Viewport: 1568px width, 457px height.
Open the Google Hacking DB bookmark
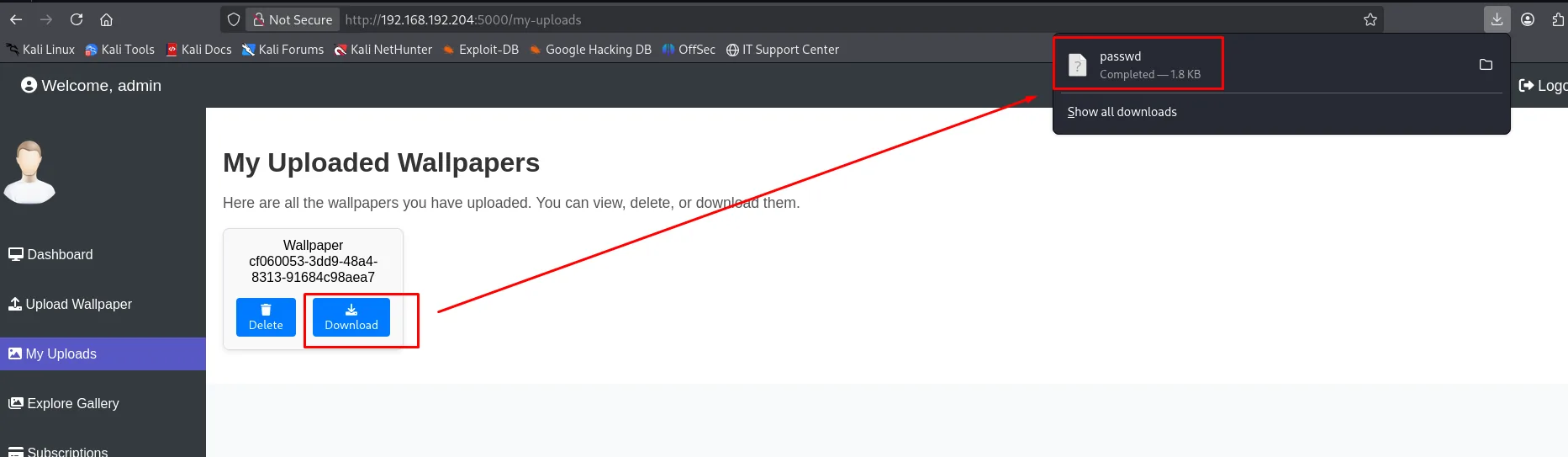590,50
